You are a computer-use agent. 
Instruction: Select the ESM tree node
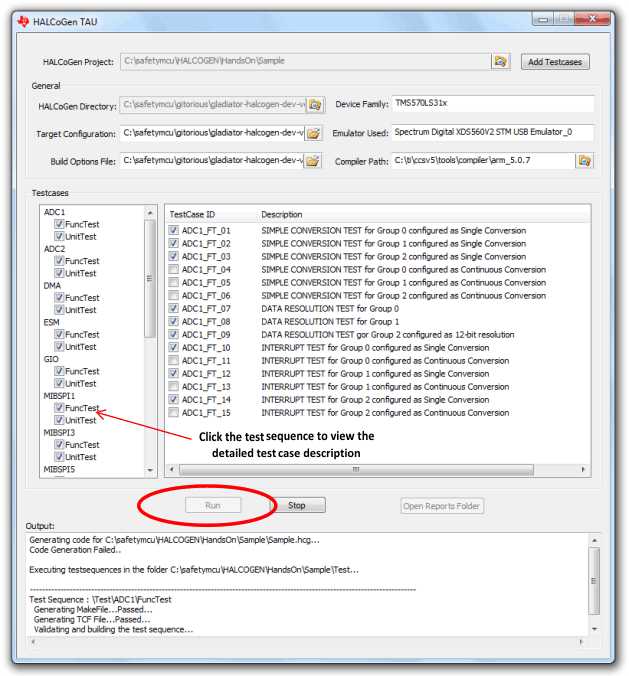point(51,322)
